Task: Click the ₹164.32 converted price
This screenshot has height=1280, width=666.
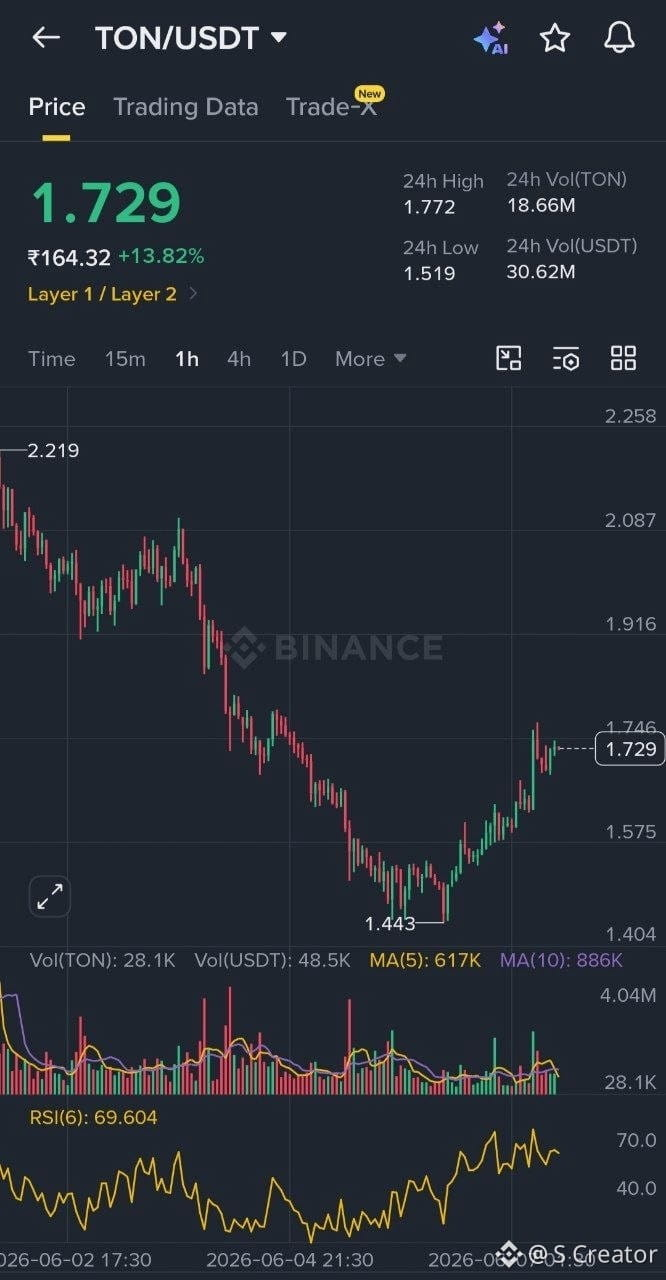Action: pyautogui.click(x=69, y=257)
